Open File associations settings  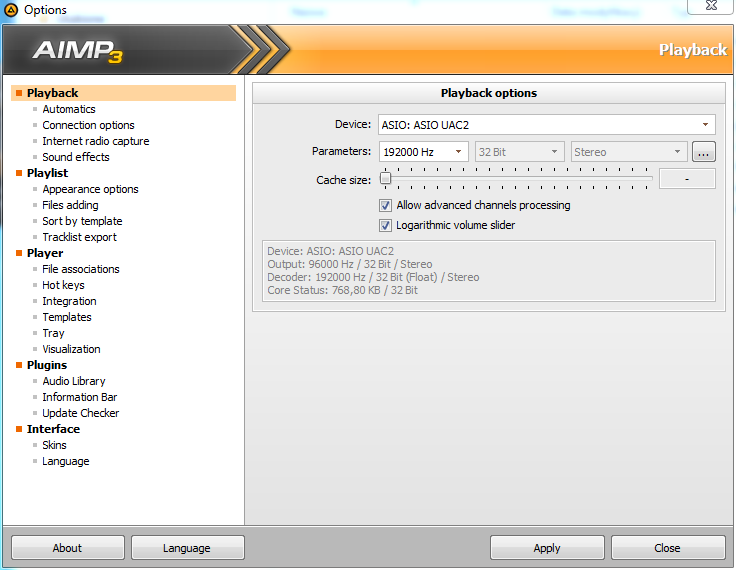(x=81, y=269)
